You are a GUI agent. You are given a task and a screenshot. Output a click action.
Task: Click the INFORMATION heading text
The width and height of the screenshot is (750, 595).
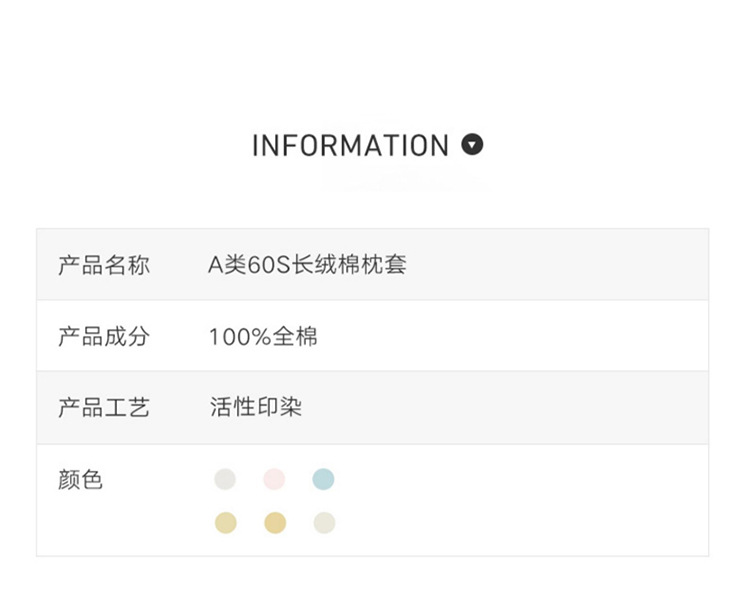350,146
